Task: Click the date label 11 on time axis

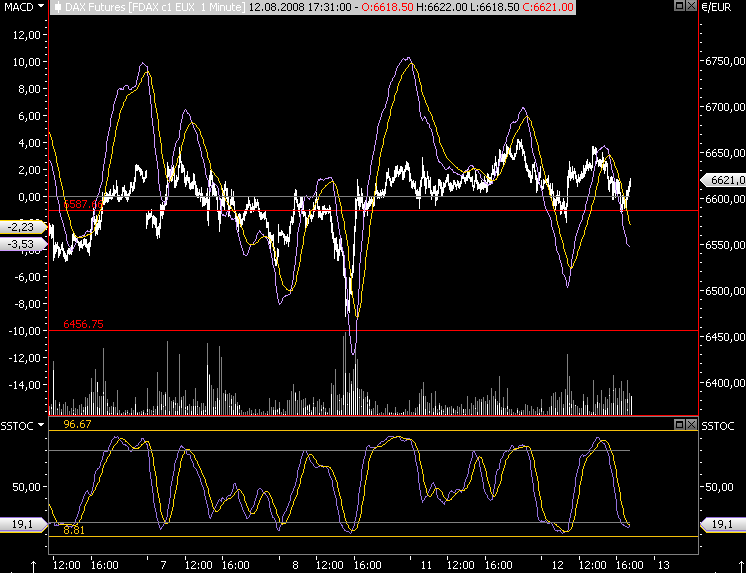Action: [426, 565]
